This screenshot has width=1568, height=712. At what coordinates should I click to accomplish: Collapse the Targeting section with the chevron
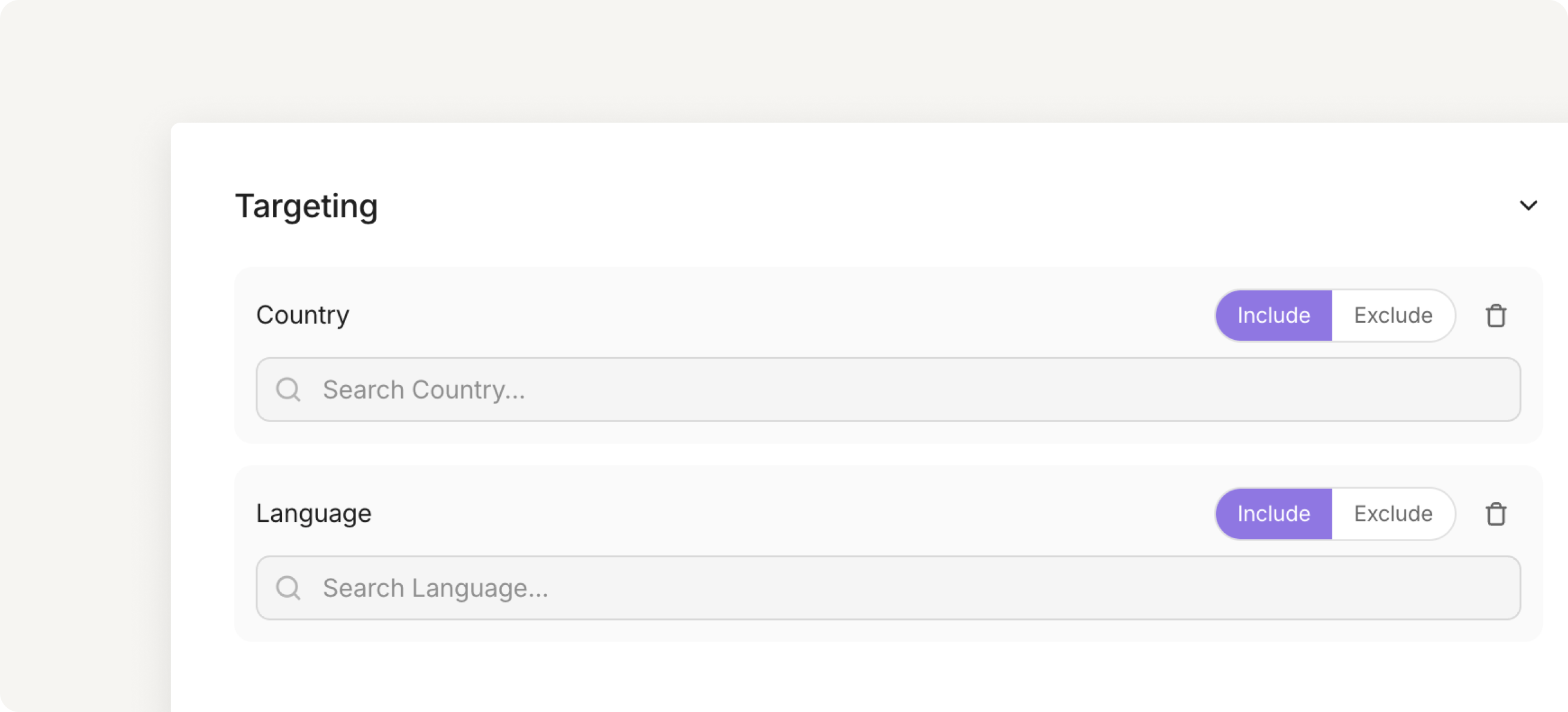[1528, 205]
